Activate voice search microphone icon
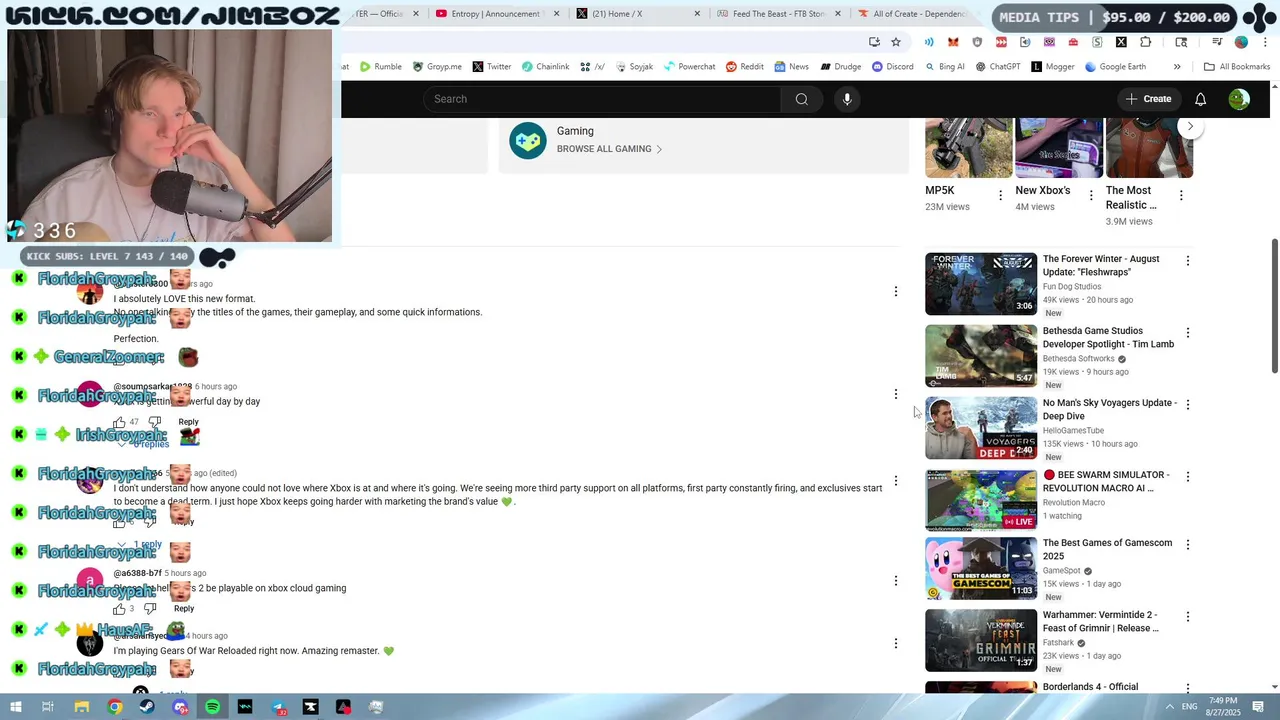This screenshot has width=1280, height=720. click(847, 99)
